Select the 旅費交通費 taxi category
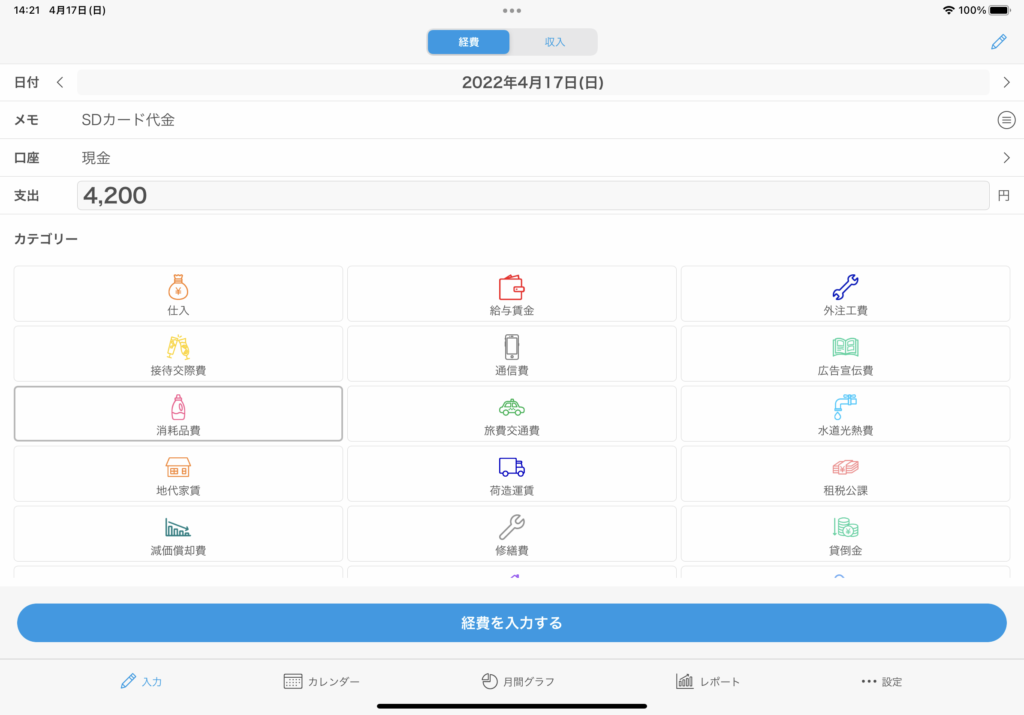The image size is (1024, 715). [x=511, y=414]
